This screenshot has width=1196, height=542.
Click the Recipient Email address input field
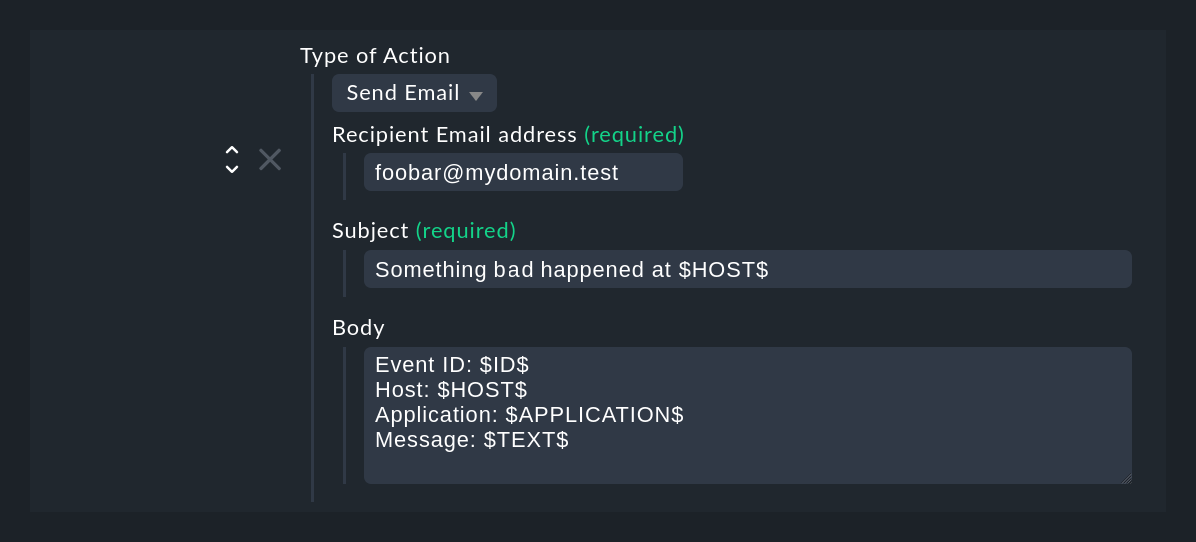[523, 172]
